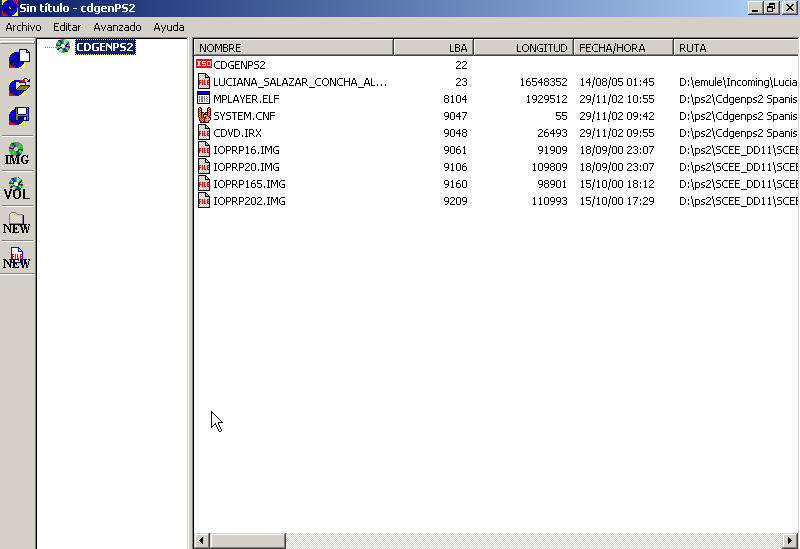Sort by LONGITUD column header
Image resolution: width=800 pixels, height=549 pixels.
523,47
